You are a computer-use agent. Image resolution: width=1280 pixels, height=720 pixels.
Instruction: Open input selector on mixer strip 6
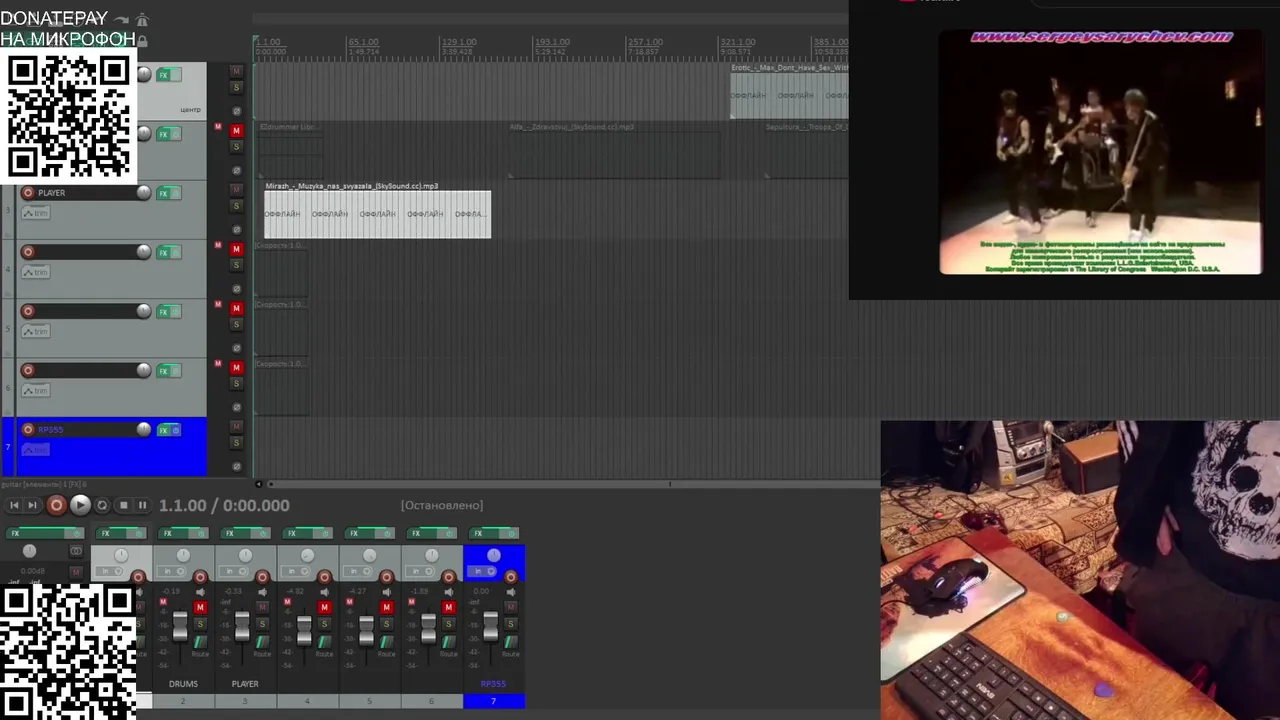(x=421, y=571)
